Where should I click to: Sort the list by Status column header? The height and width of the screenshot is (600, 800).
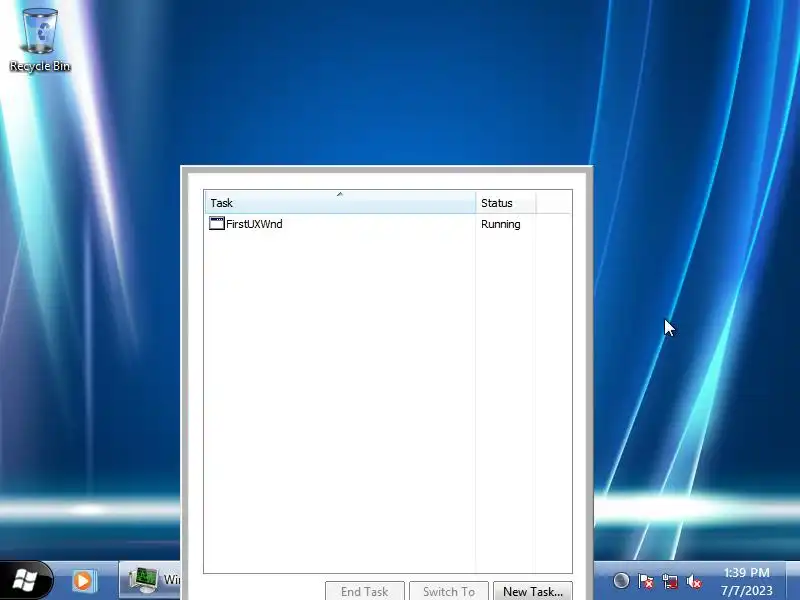pyautogui.click(x=506, y=203)
